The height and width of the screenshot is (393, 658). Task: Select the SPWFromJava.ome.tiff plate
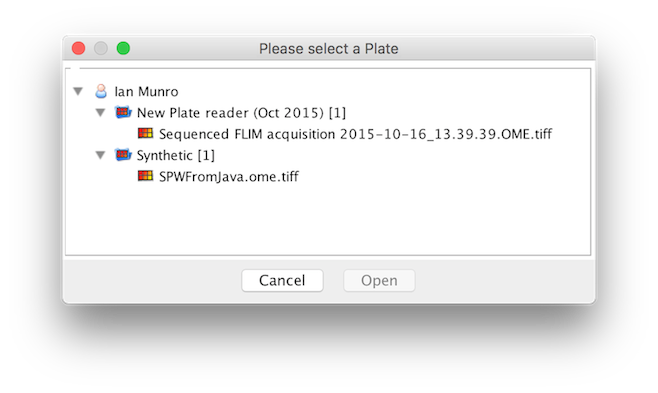(229, 176)
